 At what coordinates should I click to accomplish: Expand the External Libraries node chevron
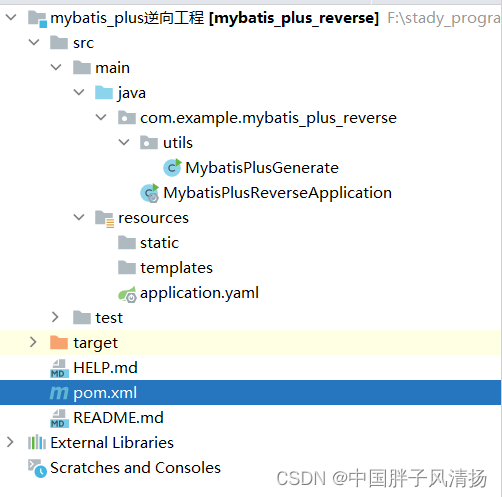click(x=10, y=442)
